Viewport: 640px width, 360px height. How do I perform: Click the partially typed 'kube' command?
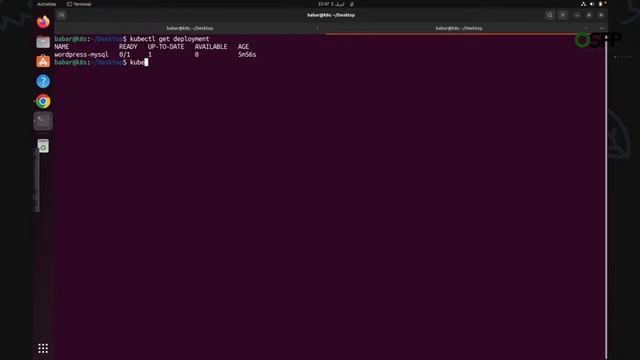click(137, 62)
